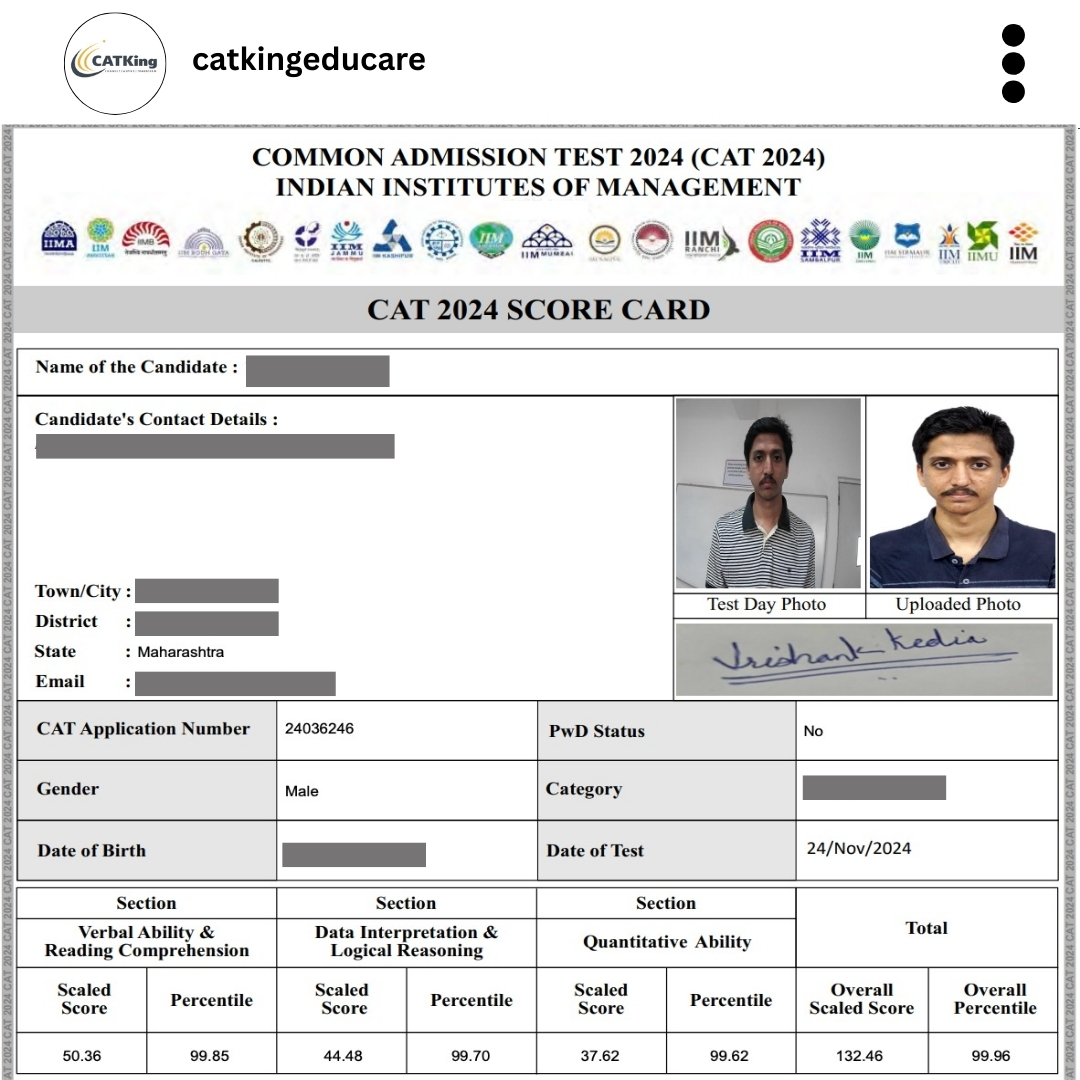Image resolution: width=1080 pixels, height=1080 pixels.
Task: Click the Verbal Ability & Reading Comprehension header
Action: coord(147,942)
